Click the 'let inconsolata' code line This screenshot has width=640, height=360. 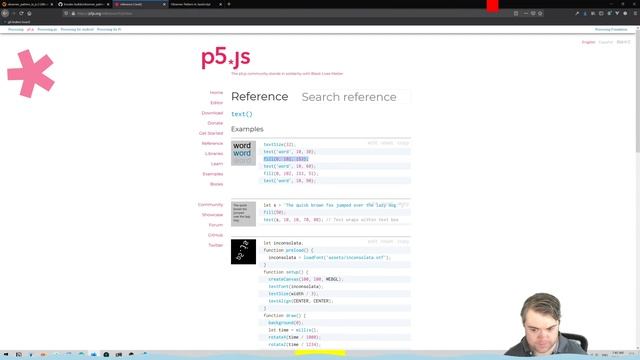click(283, 243)
